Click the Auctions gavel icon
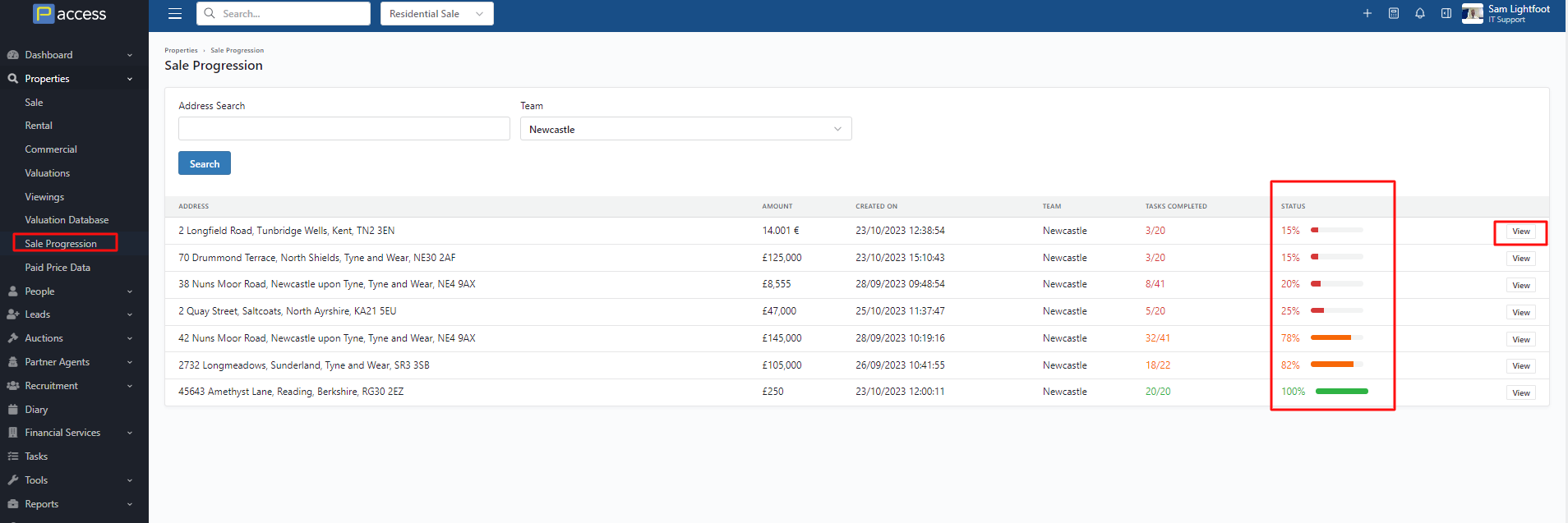The width and height of the screenshot is (1568, 523). pos(13,338)
